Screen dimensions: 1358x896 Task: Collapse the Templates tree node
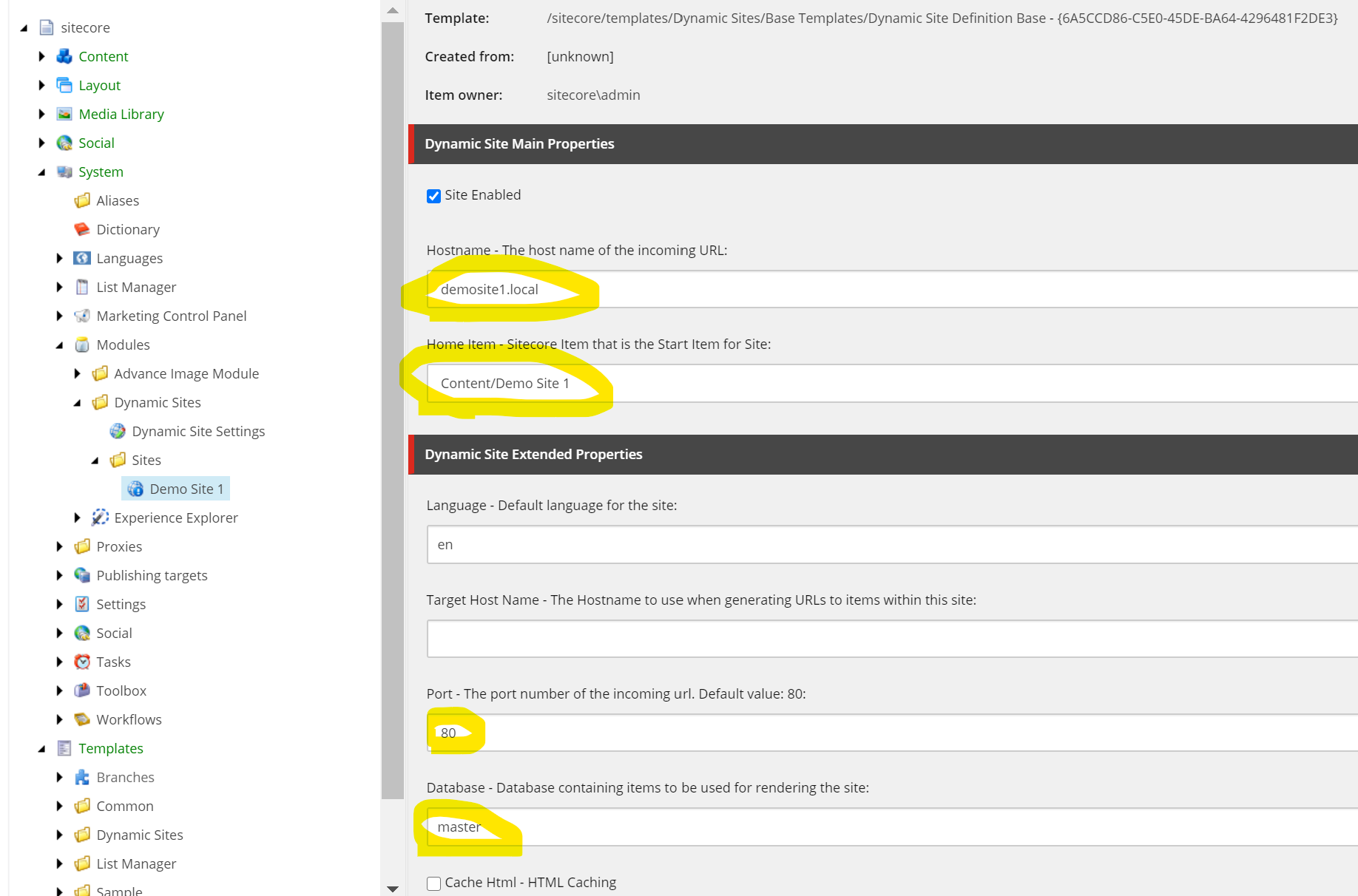click(x=41, y=749)
